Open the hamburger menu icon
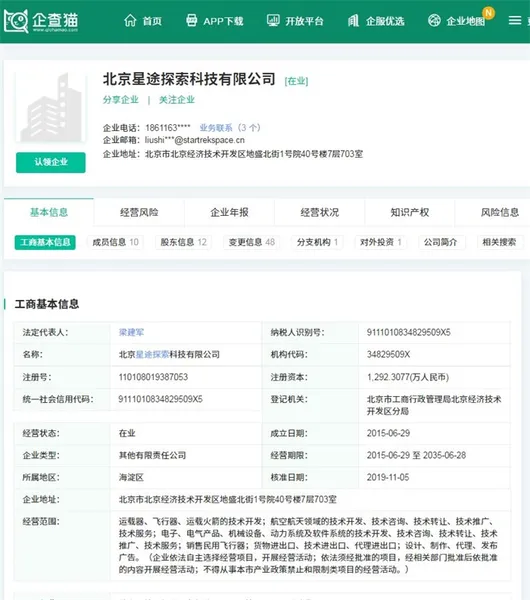The image size is (530, 600). point(515,20)
